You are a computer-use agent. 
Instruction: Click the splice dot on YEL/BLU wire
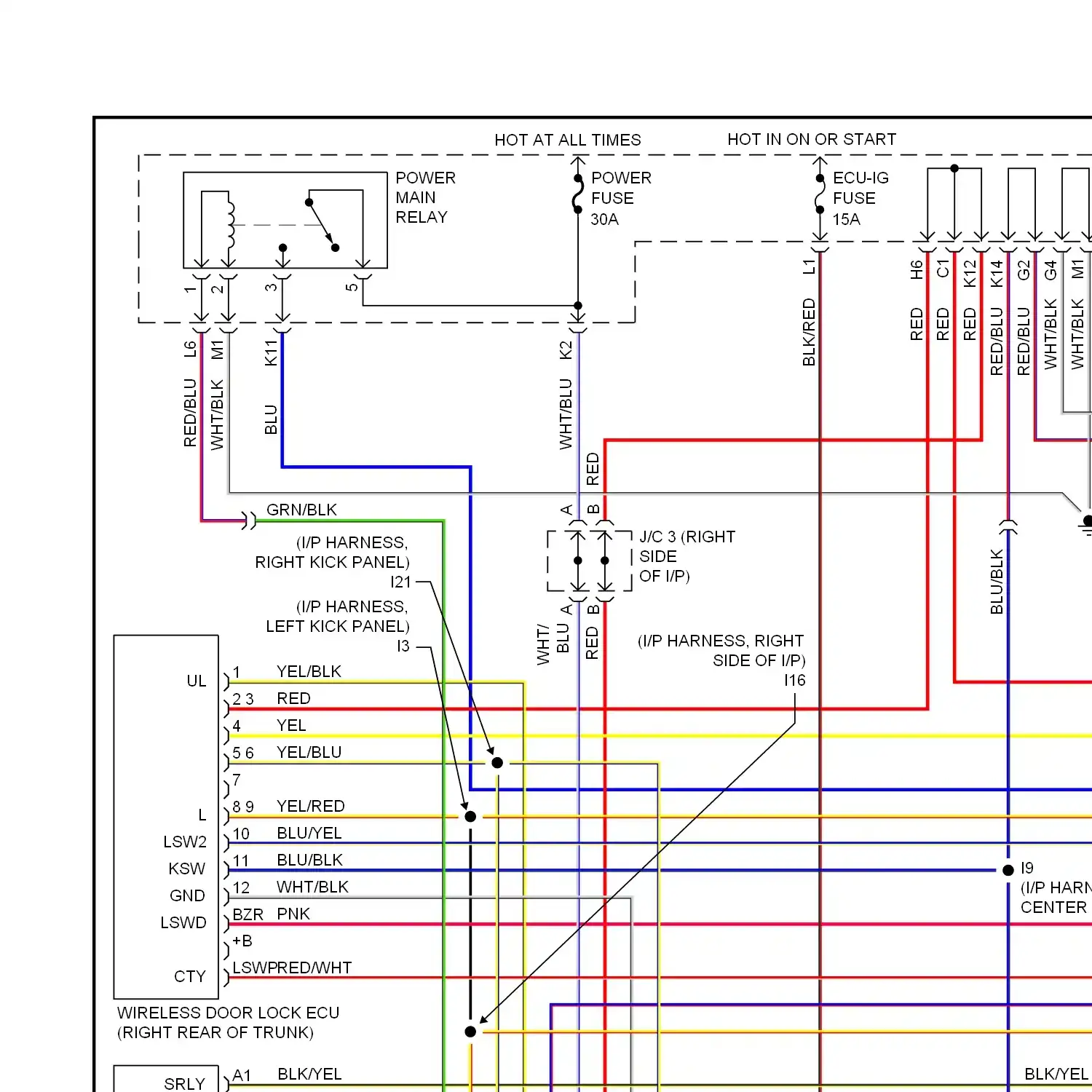497,763
